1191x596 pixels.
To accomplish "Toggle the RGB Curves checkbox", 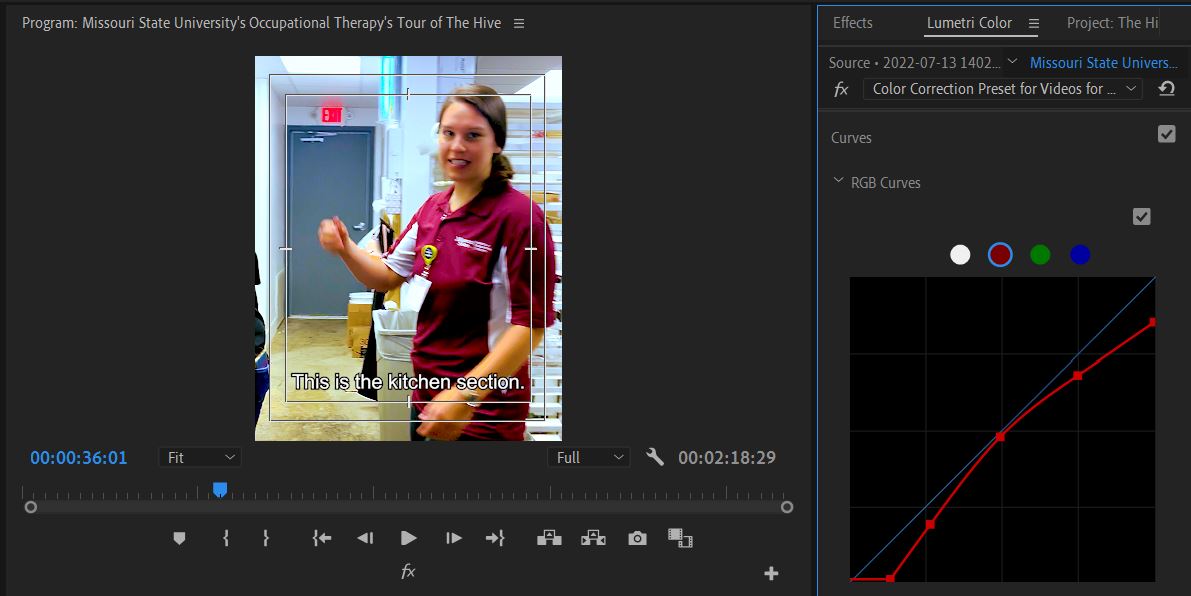I will 1142,216.
